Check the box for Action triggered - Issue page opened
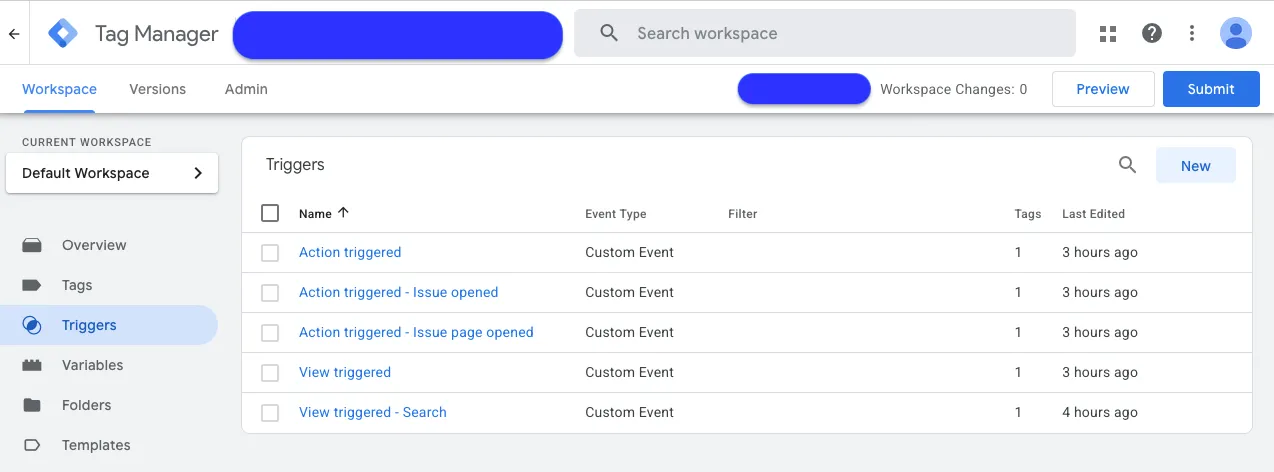1274x472 pixels. [270, 333]
